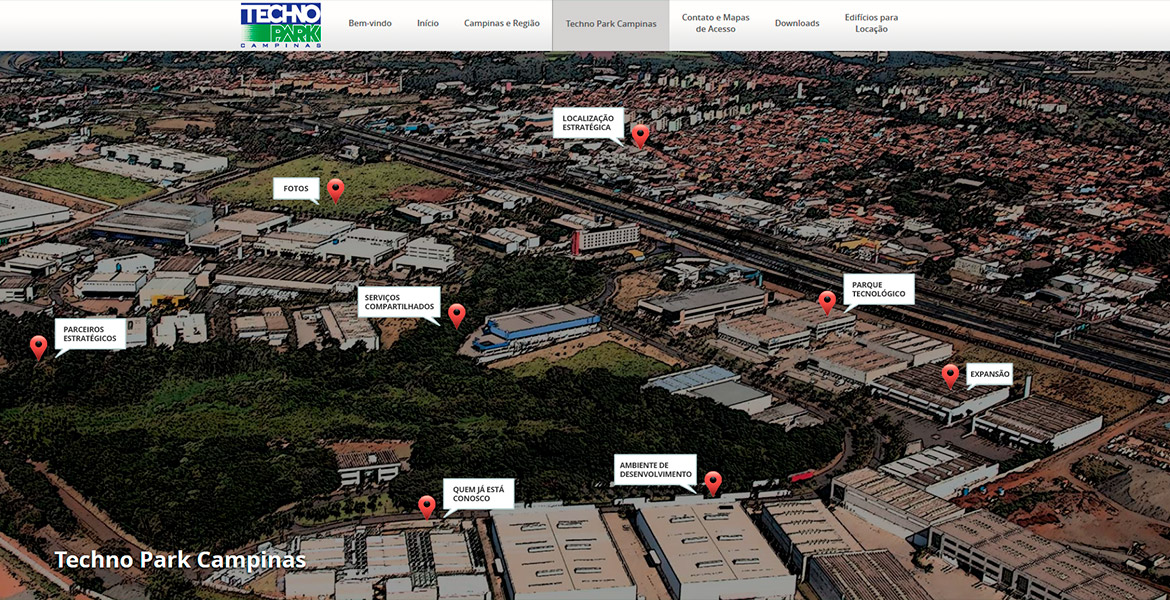1170x600 pixels.
Task: Click the pin beside Parque Tecnológico
Action: pyautogui.click(x=827, y=302)
